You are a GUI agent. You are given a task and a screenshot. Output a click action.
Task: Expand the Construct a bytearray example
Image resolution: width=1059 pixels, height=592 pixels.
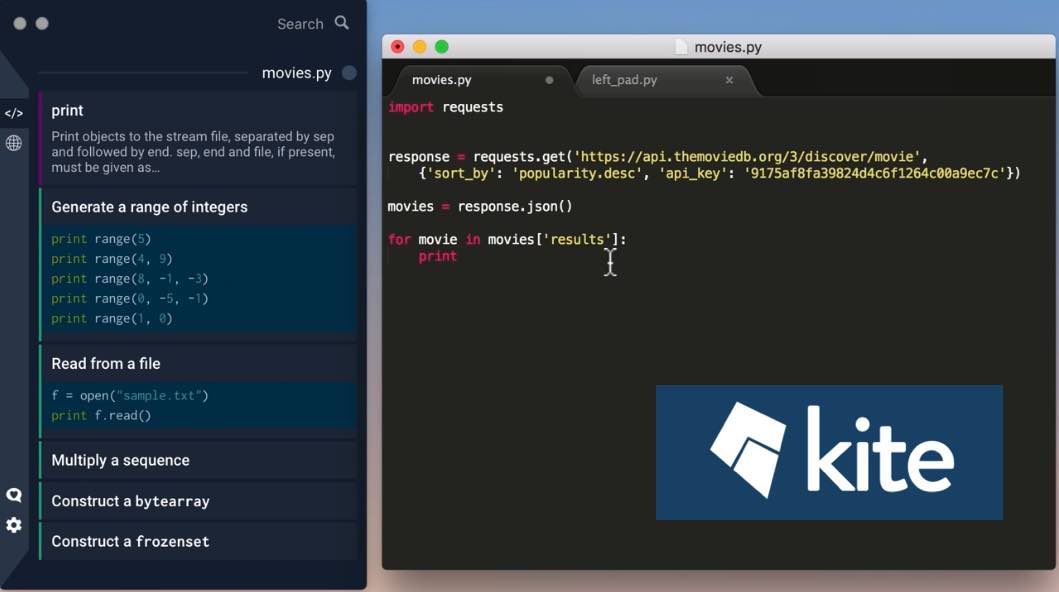[x=131, y=501]
